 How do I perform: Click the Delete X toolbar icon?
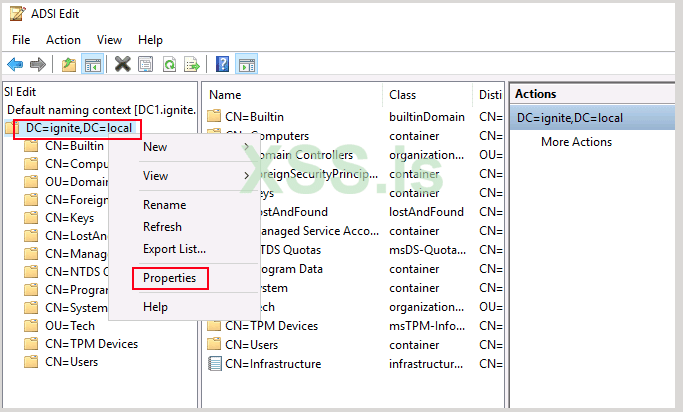[122, 65]
